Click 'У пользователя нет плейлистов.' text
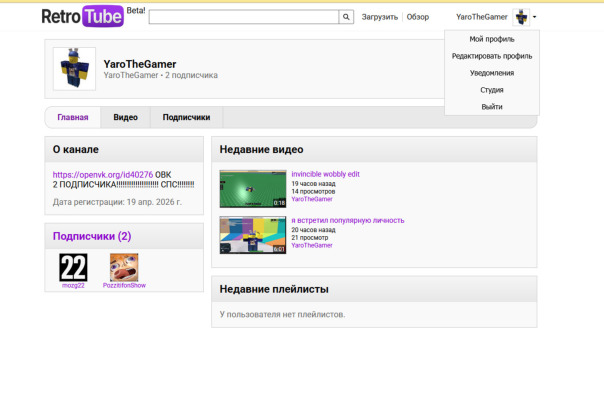 pos(282,314)
